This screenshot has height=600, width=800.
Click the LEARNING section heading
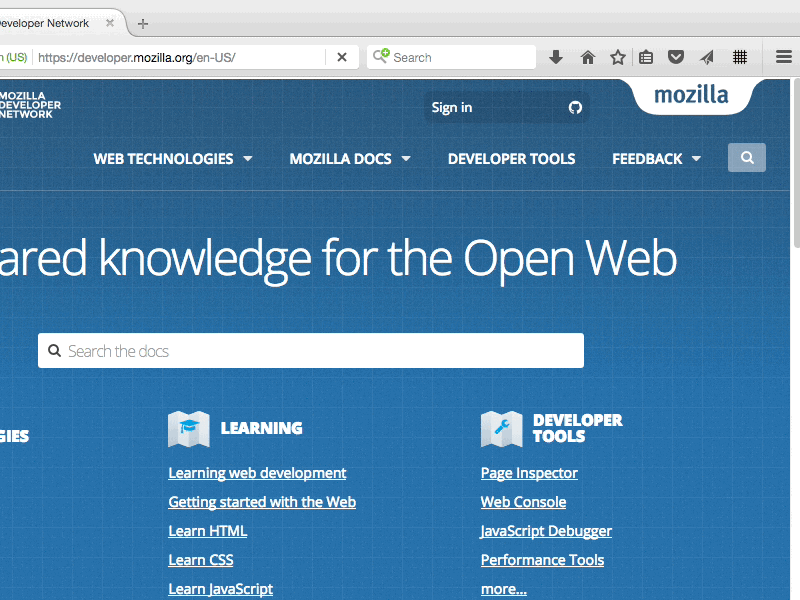[261, 428]
